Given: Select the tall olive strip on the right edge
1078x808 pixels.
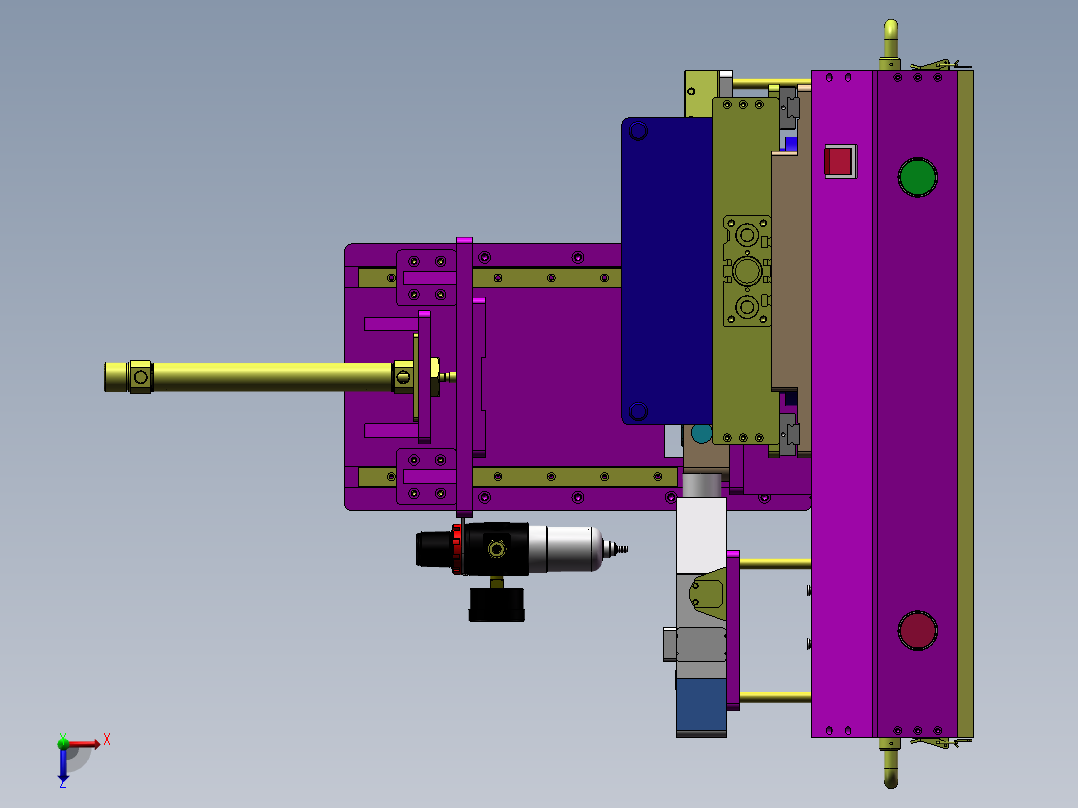Looking at the screenshot, I should (965, 404).
